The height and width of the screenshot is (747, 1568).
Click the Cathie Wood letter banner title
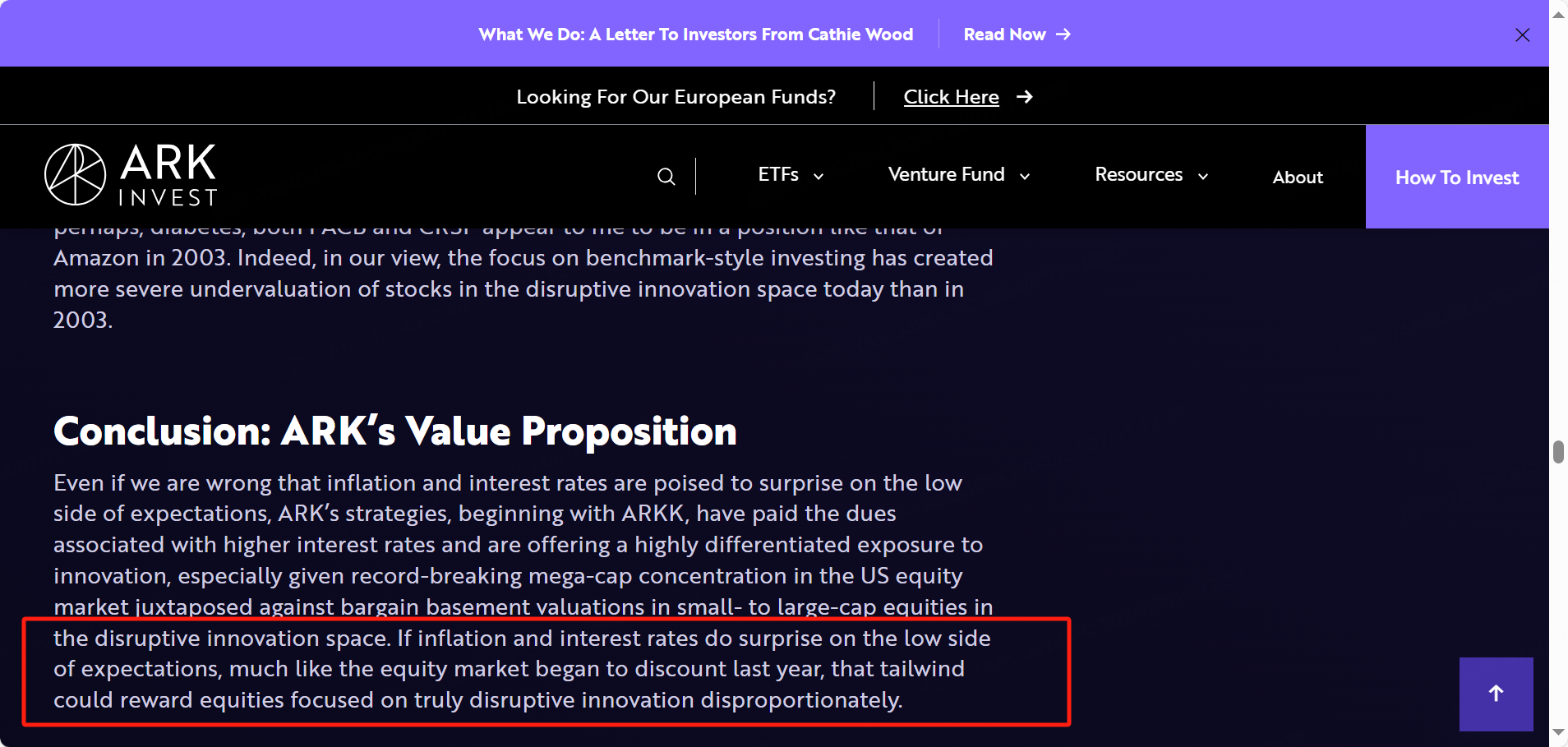(x=696, y=35)
